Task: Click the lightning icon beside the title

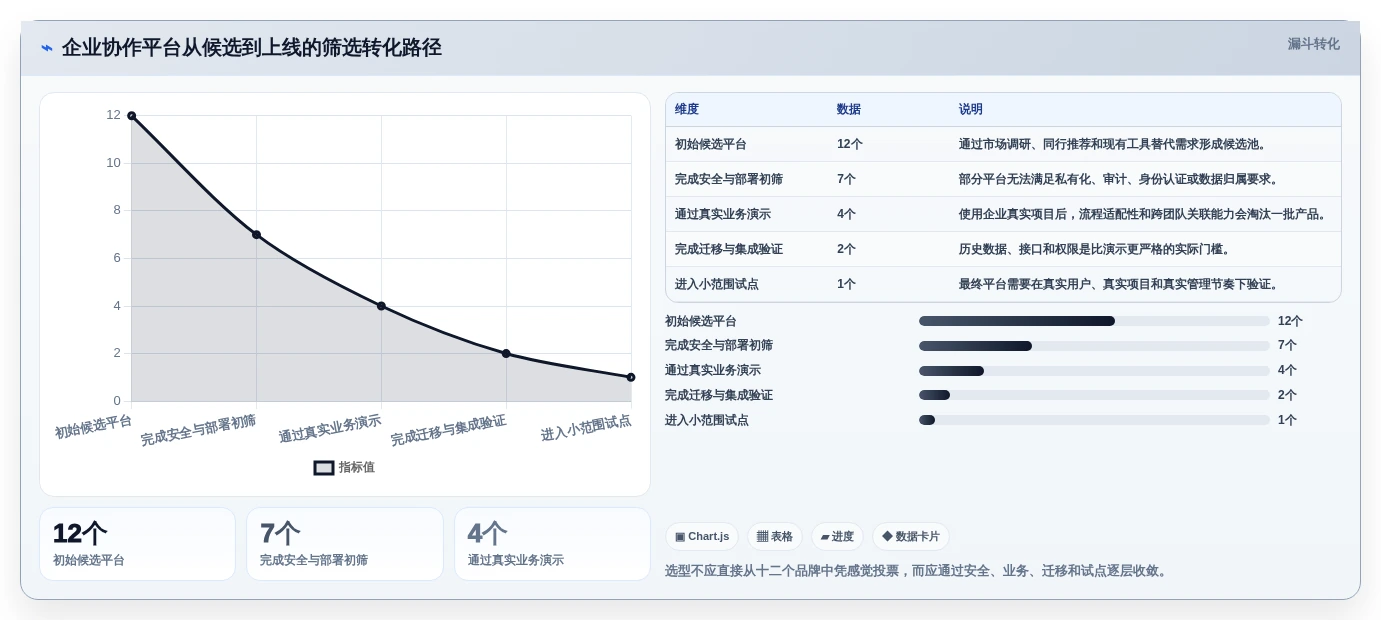Action: tap(47, 48)
